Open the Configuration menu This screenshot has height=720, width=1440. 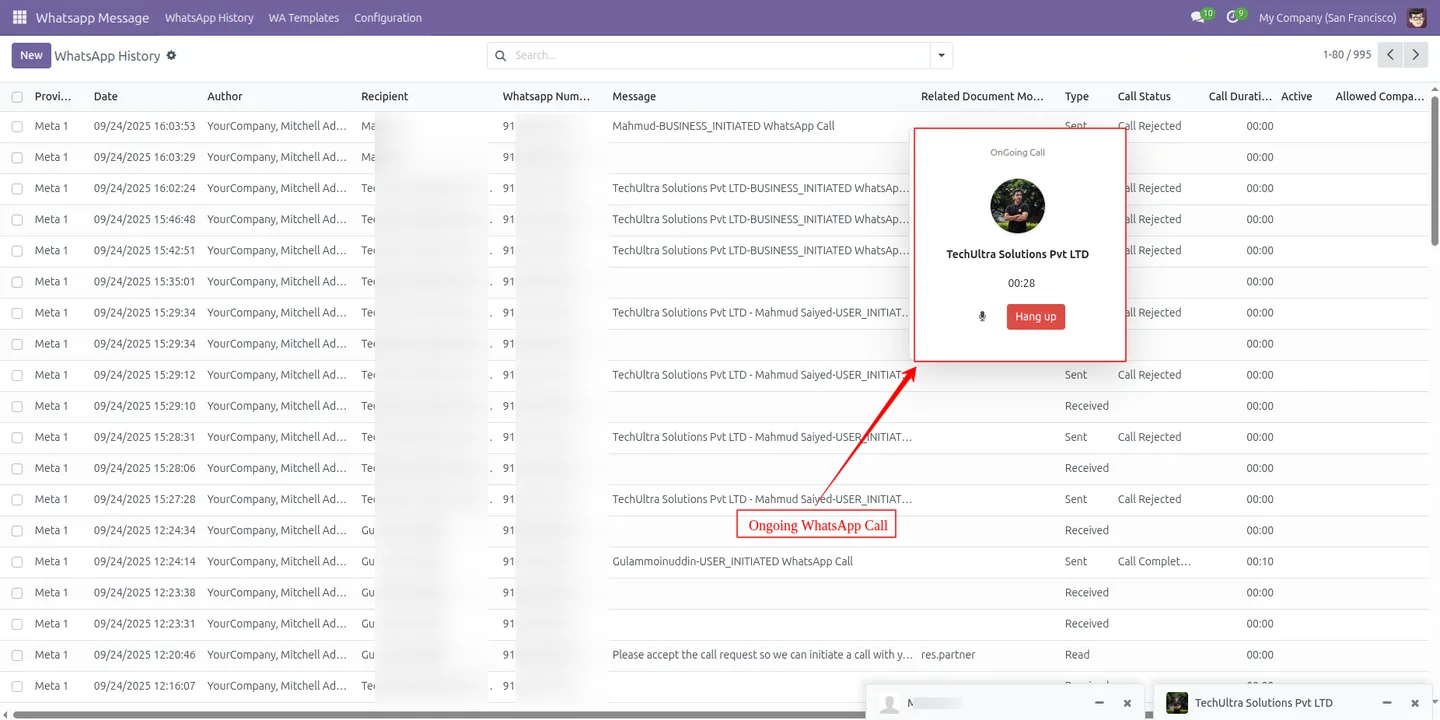388,18
